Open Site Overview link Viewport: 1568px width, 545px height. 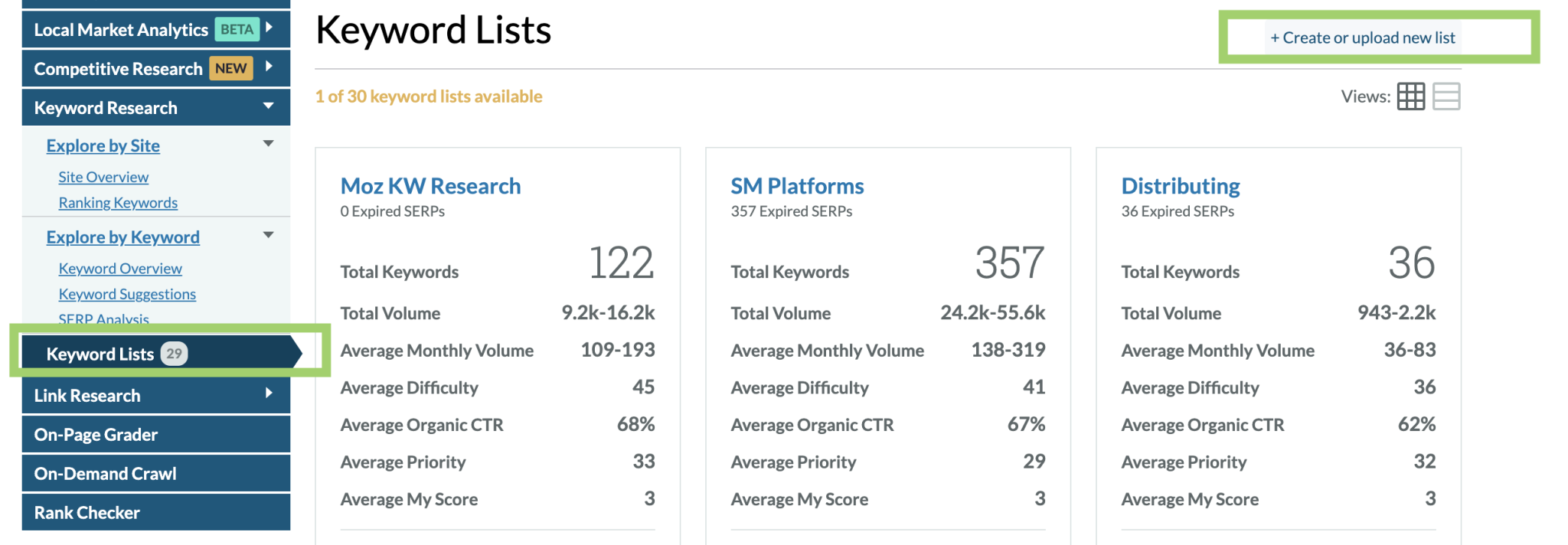pyautogui.click(x=103, y=177)
